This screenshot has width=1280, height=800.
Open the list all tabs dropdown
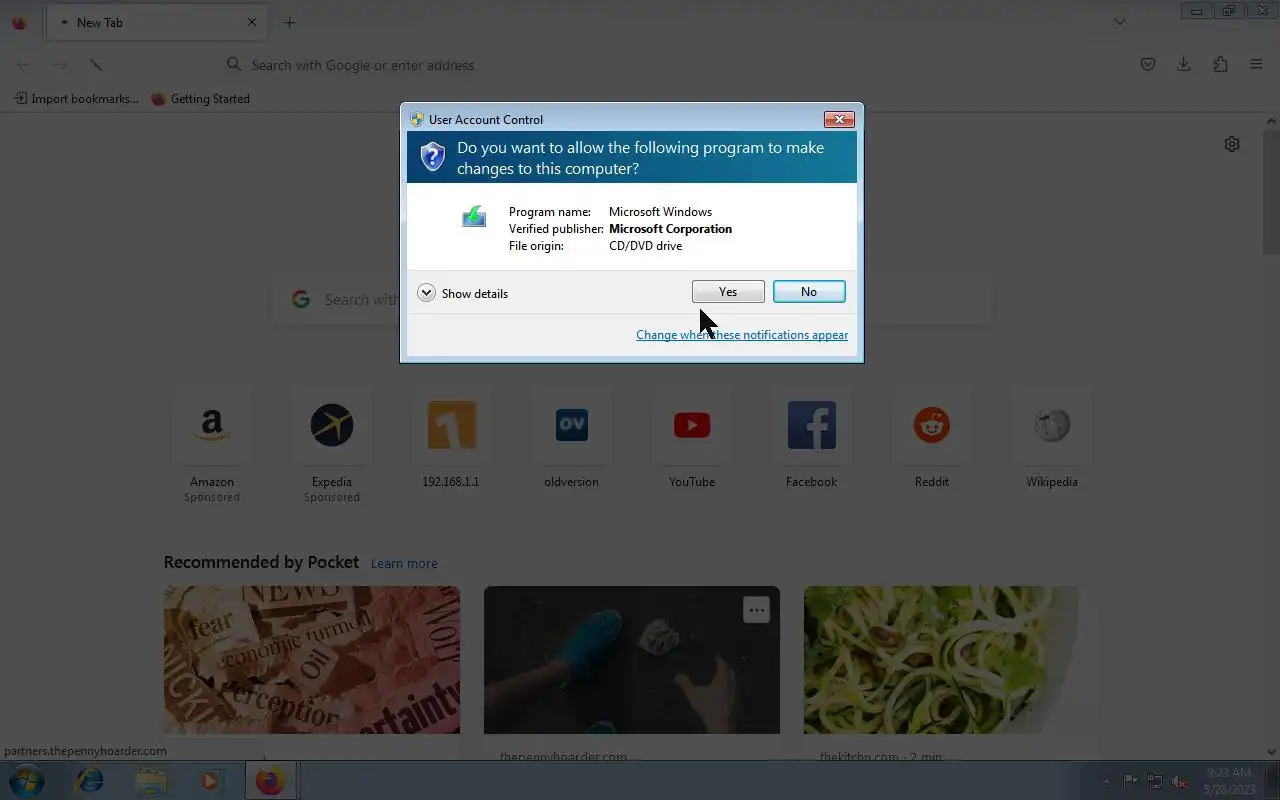(1120, 22)
